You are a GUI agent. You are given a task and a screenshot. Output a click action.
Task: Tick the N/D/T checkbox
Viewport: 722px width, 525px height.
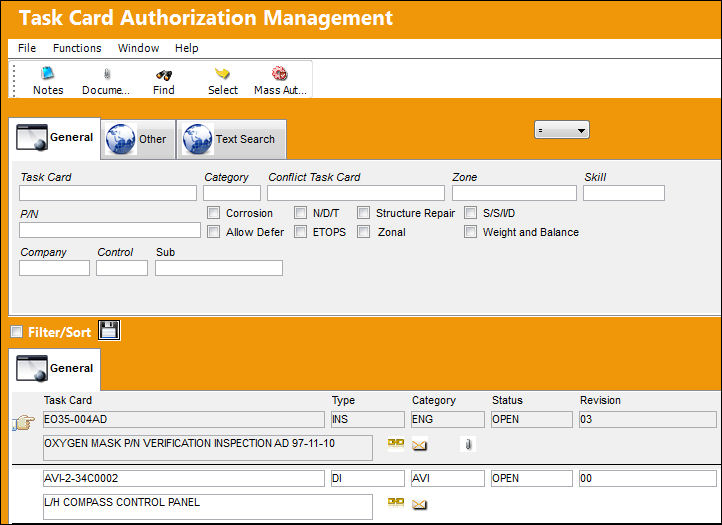coord(300,212)
